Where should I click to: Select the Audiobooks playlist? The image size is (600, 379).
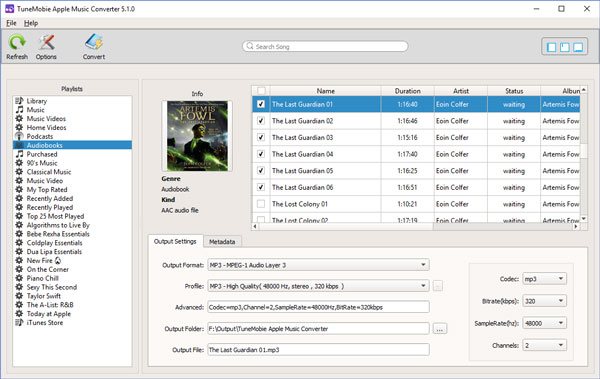[x=72, y=145]
